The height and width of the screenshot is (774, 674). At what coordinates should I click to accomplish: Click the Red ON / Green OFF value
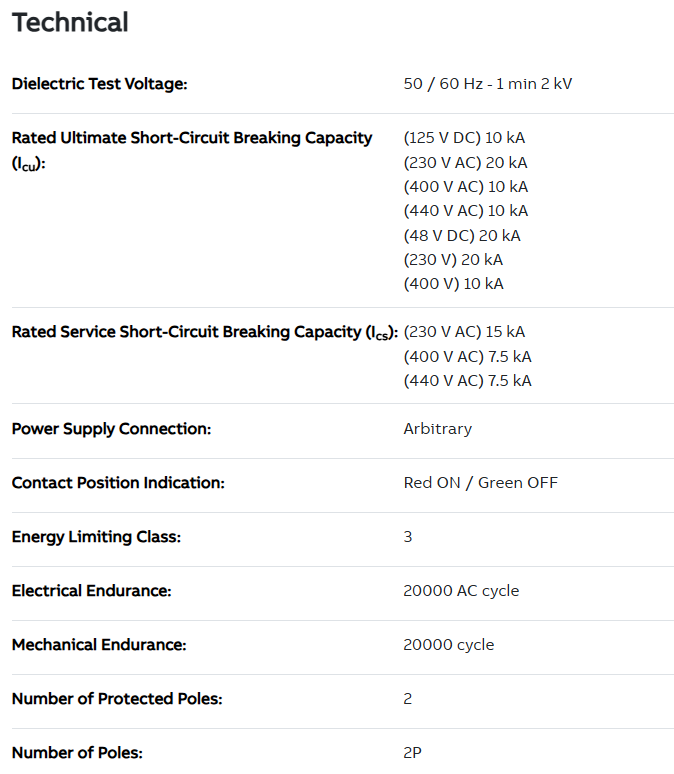pos(480,483)
